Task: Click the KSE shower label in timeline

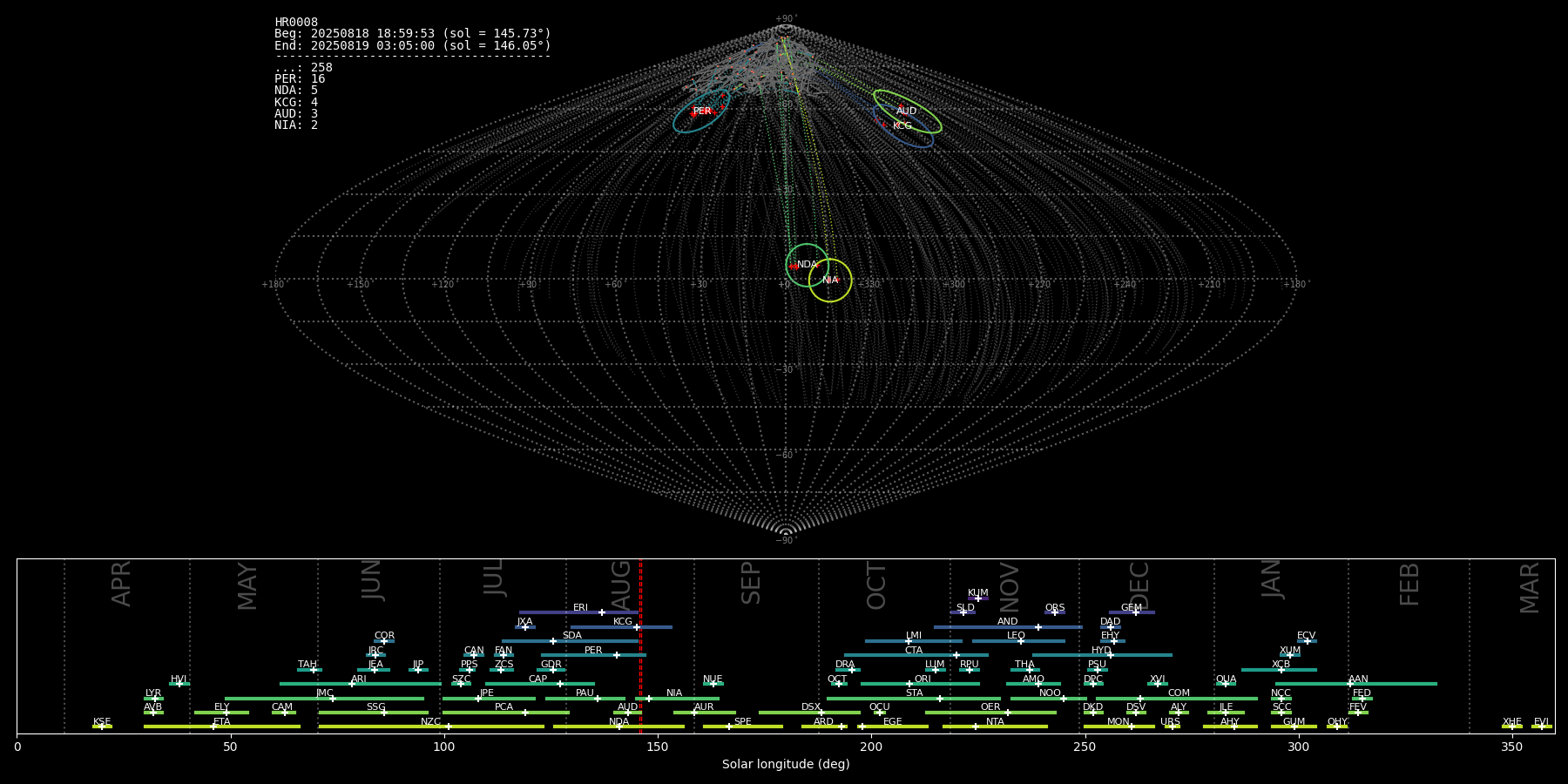Action: tap(102, 722)
